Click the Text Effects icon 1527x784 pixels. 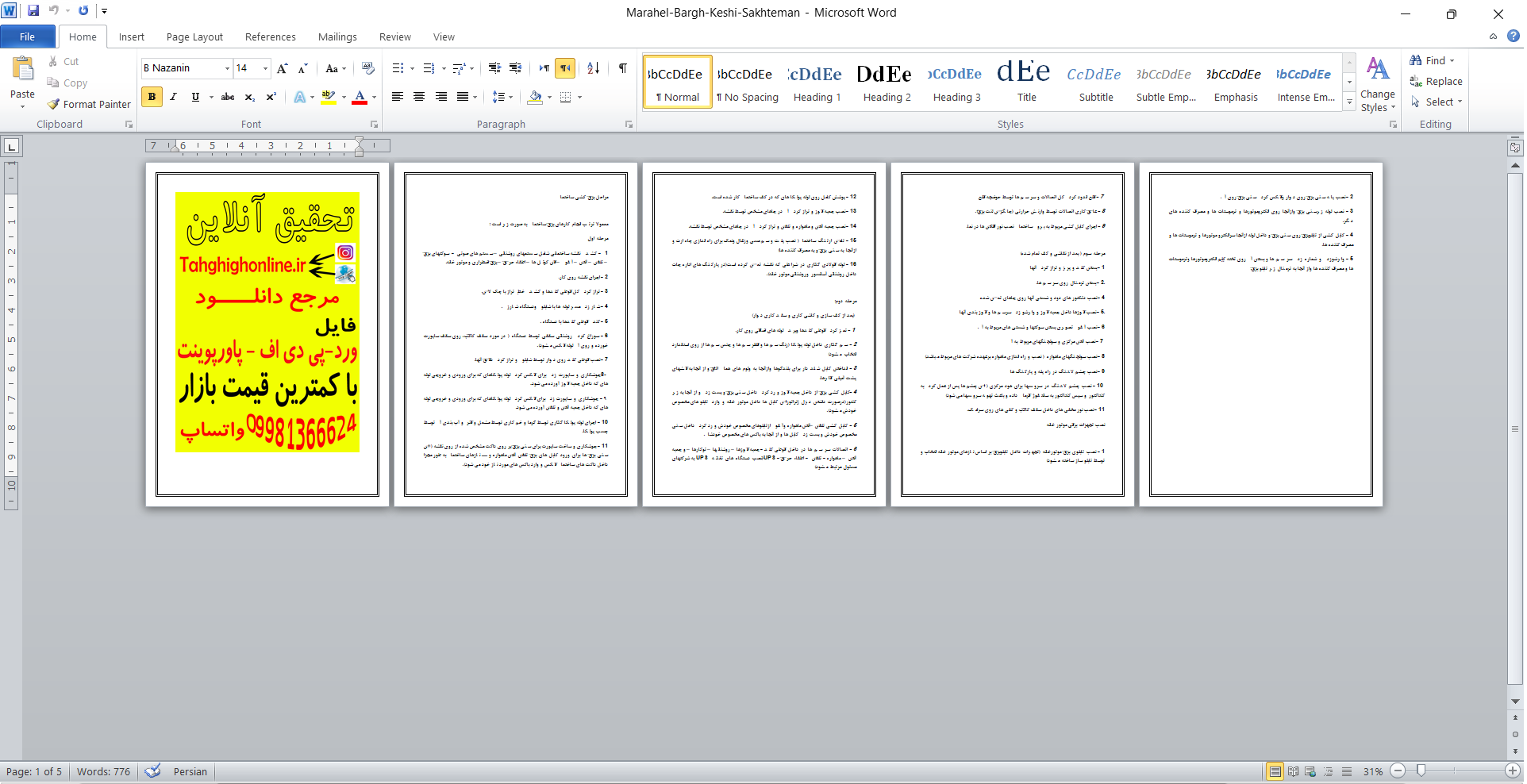click(300, 97)
